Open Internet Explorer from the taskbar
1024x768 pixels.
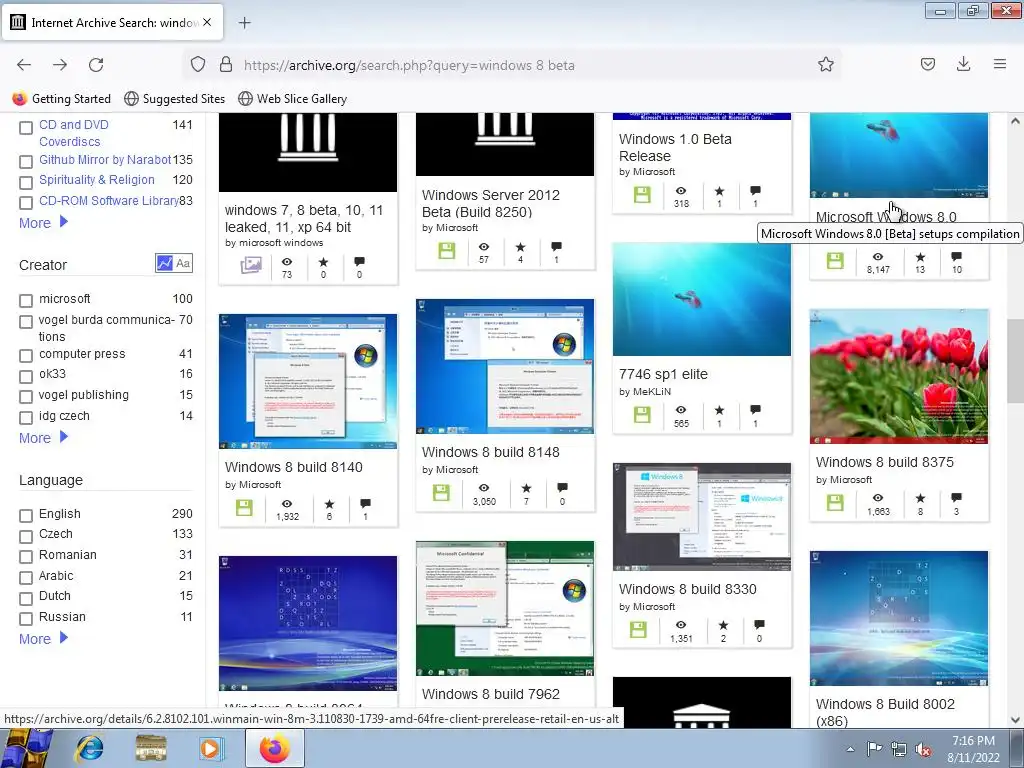click(90, 748)
